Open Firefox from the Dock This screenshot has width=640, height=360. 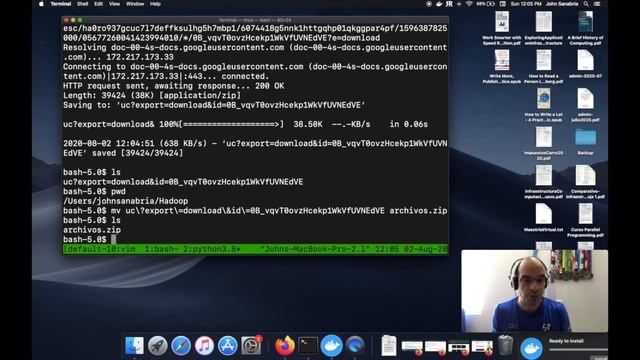click(284, 346)
